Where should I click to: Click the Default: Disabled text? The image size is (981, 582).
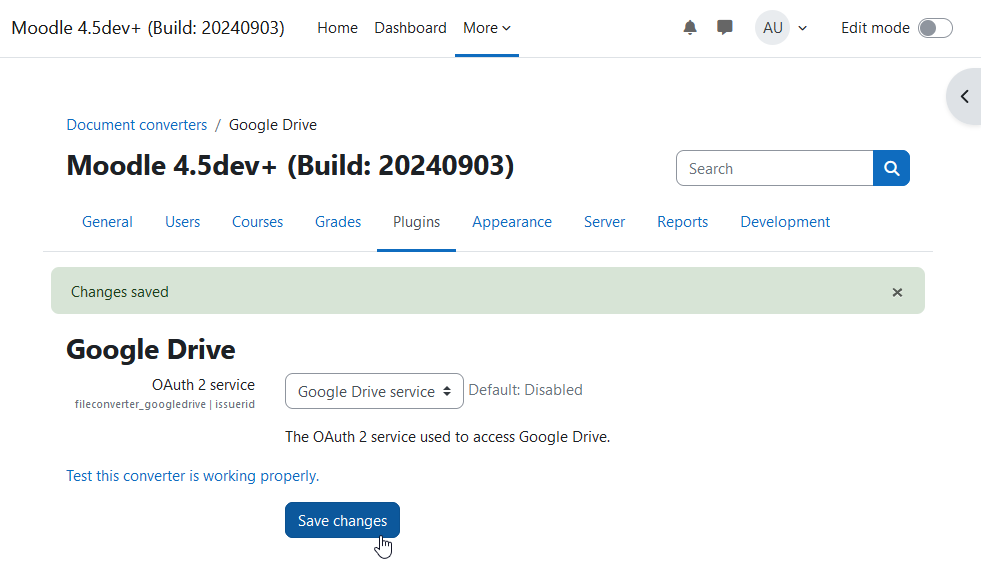coord(526,390)
